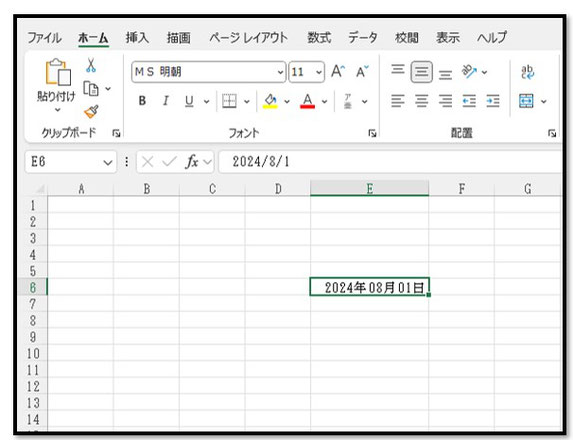Click the Increase Indent icon

pos(493,101)
